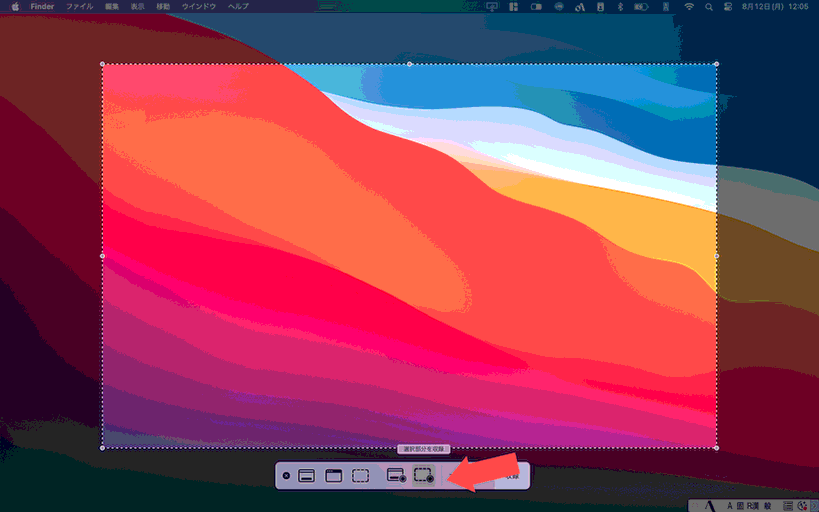
Task: Click top-middle selection edge handle
Action: (410, 64)
